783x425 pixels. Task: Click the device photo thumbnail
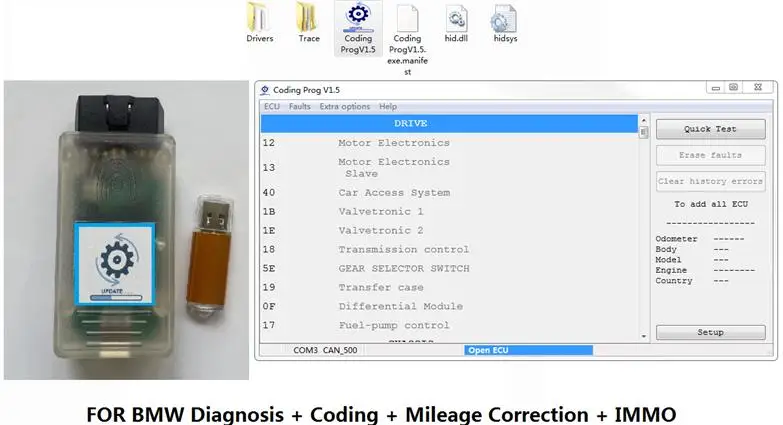click(x=126, y=230)
